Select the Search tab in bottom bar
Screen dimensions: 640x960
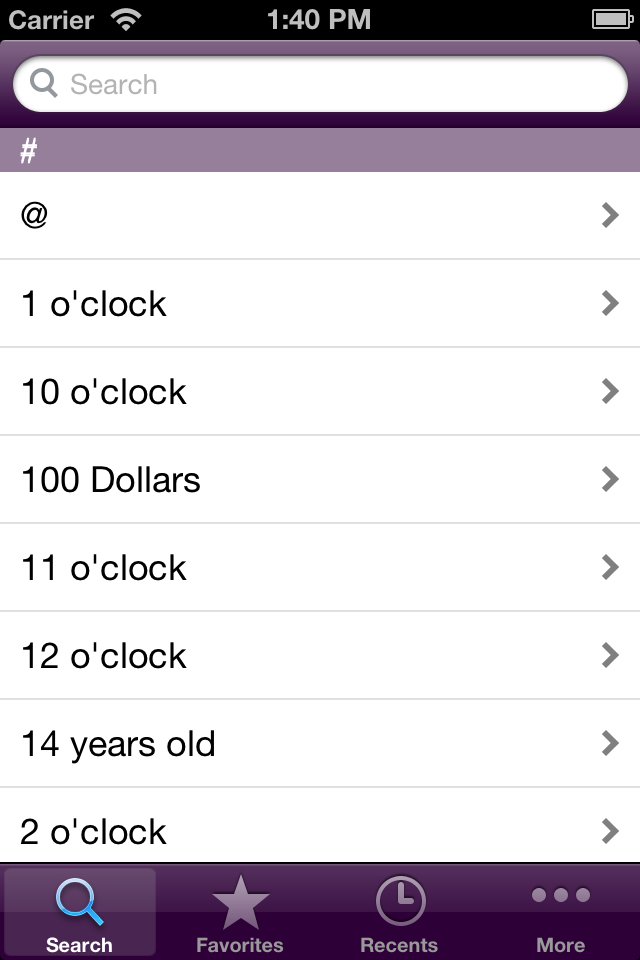(x=80, y=914)
